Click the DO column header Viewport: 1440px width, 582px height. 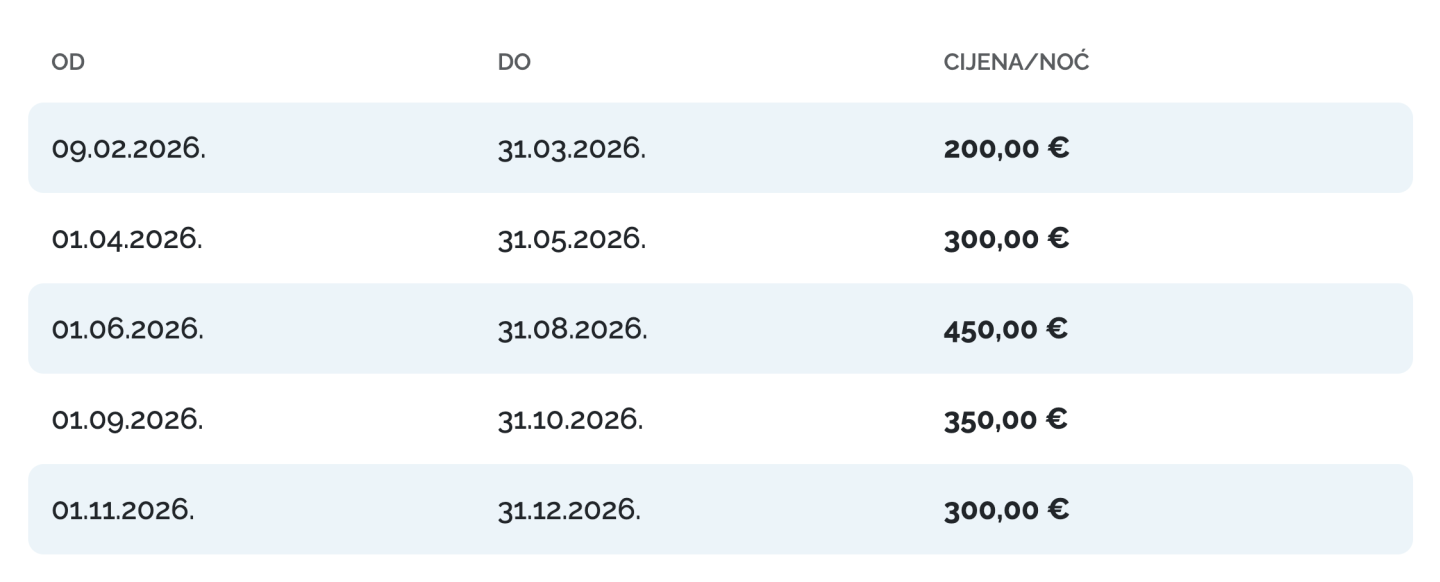click(514, 63)
